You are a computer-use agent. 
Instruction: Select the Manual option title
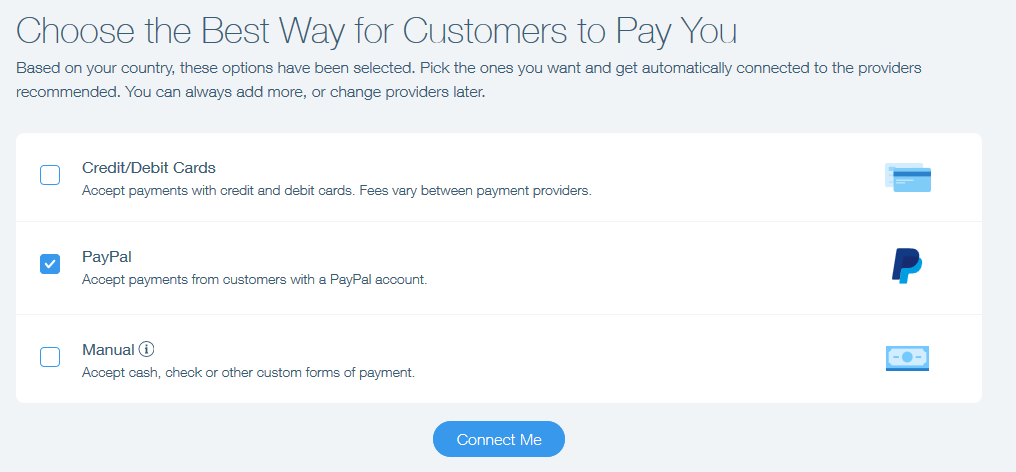(108, 350)
